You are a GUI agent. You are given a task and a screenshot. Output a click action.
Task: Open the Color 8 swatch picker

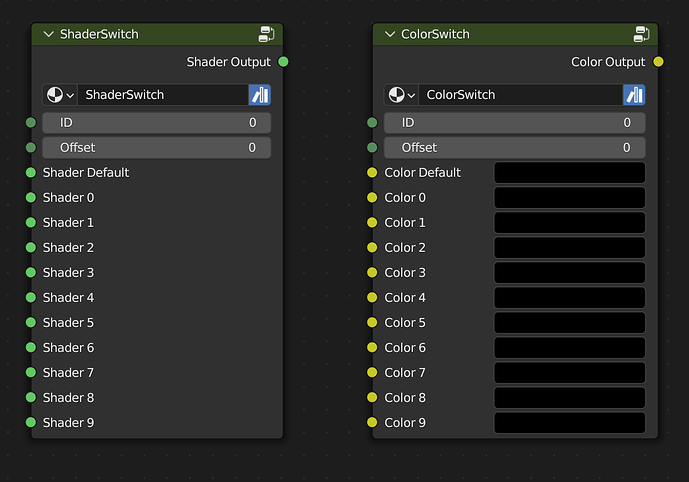pyautogui.click(x=569, y=398)
